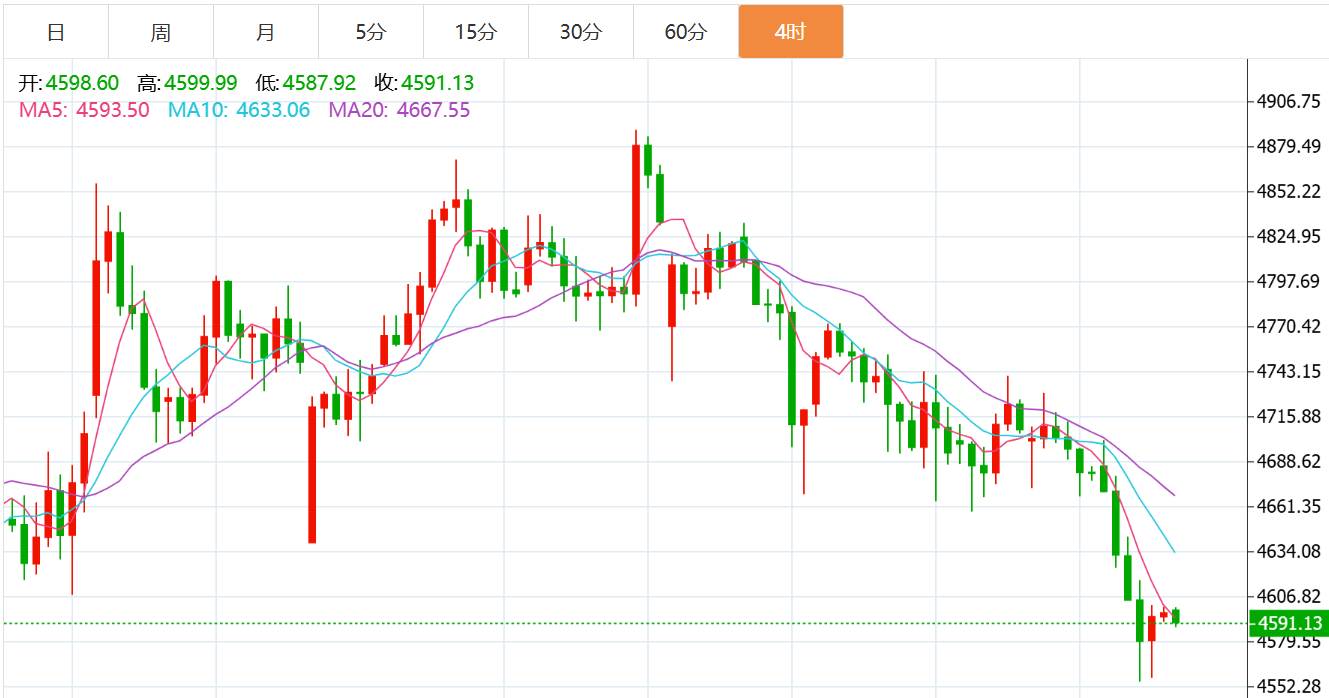Click the 4743.15 price axis label
1329x698 pixels.
1290,371
